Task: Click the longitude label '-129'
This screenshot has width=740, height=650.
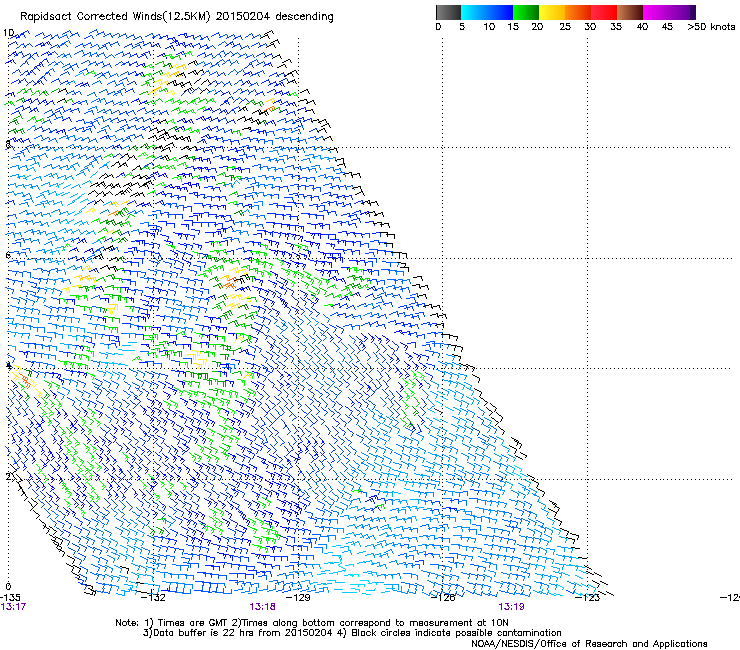Action: tap(298, 597)
